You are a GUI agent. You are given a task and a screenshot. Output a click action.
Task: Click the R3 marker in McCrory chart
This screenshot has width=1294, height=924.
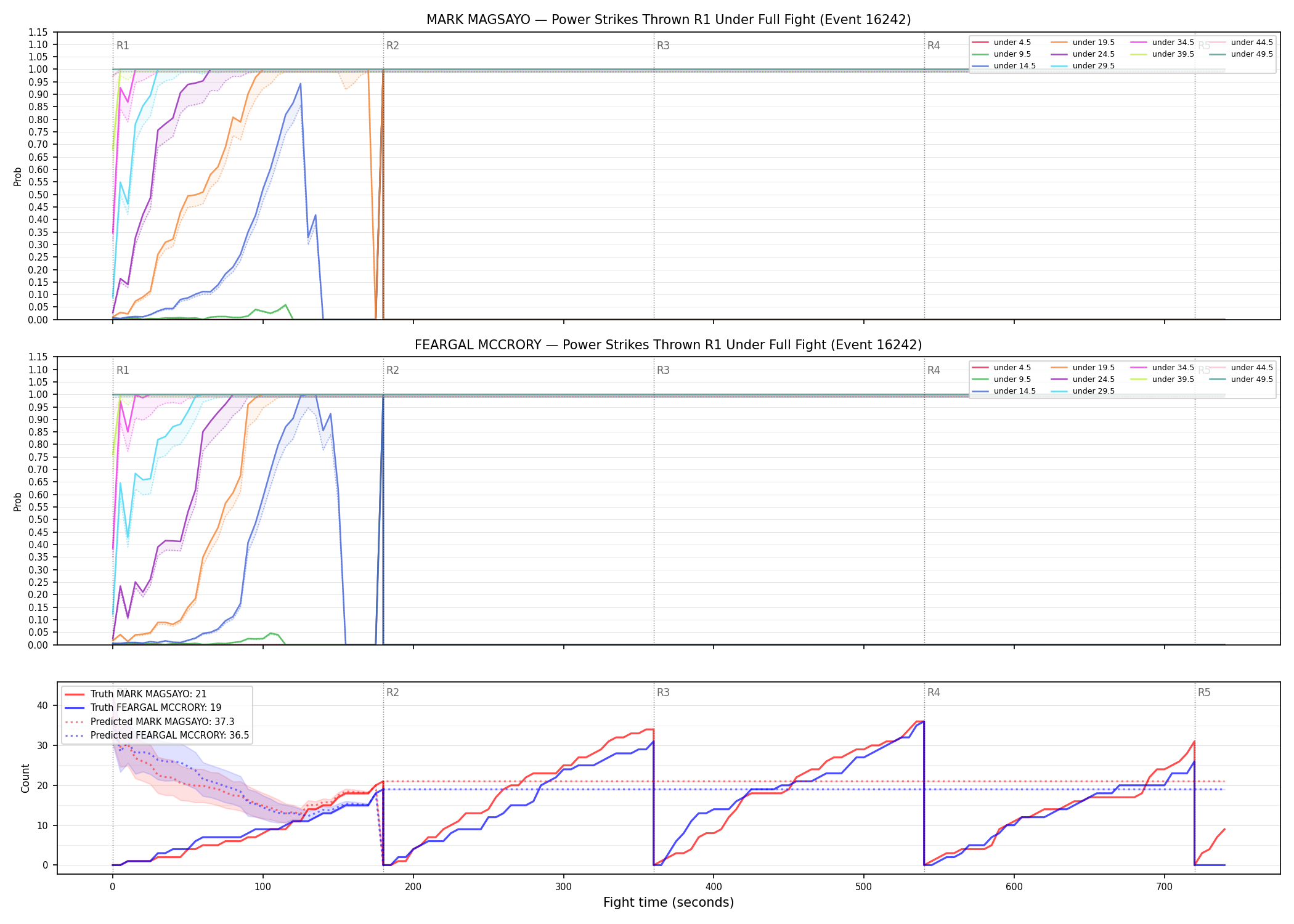(x=663, y=370)
